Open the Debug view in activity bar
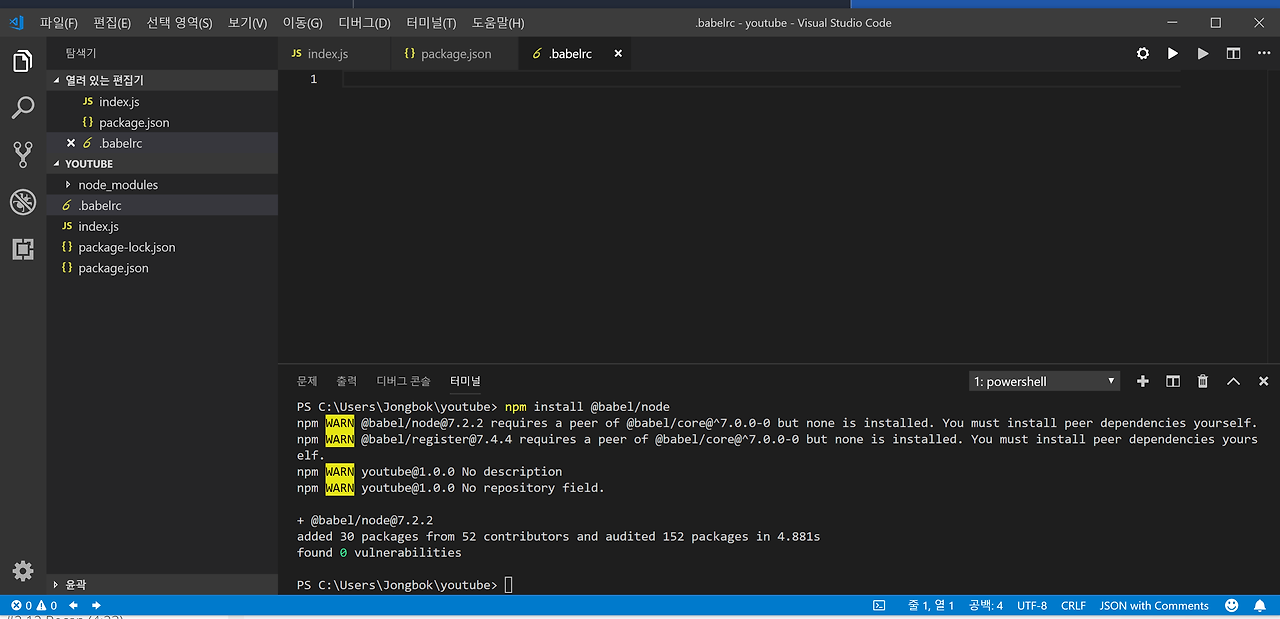This screenshot has height=619, width=1280. (x=23, y=202)
